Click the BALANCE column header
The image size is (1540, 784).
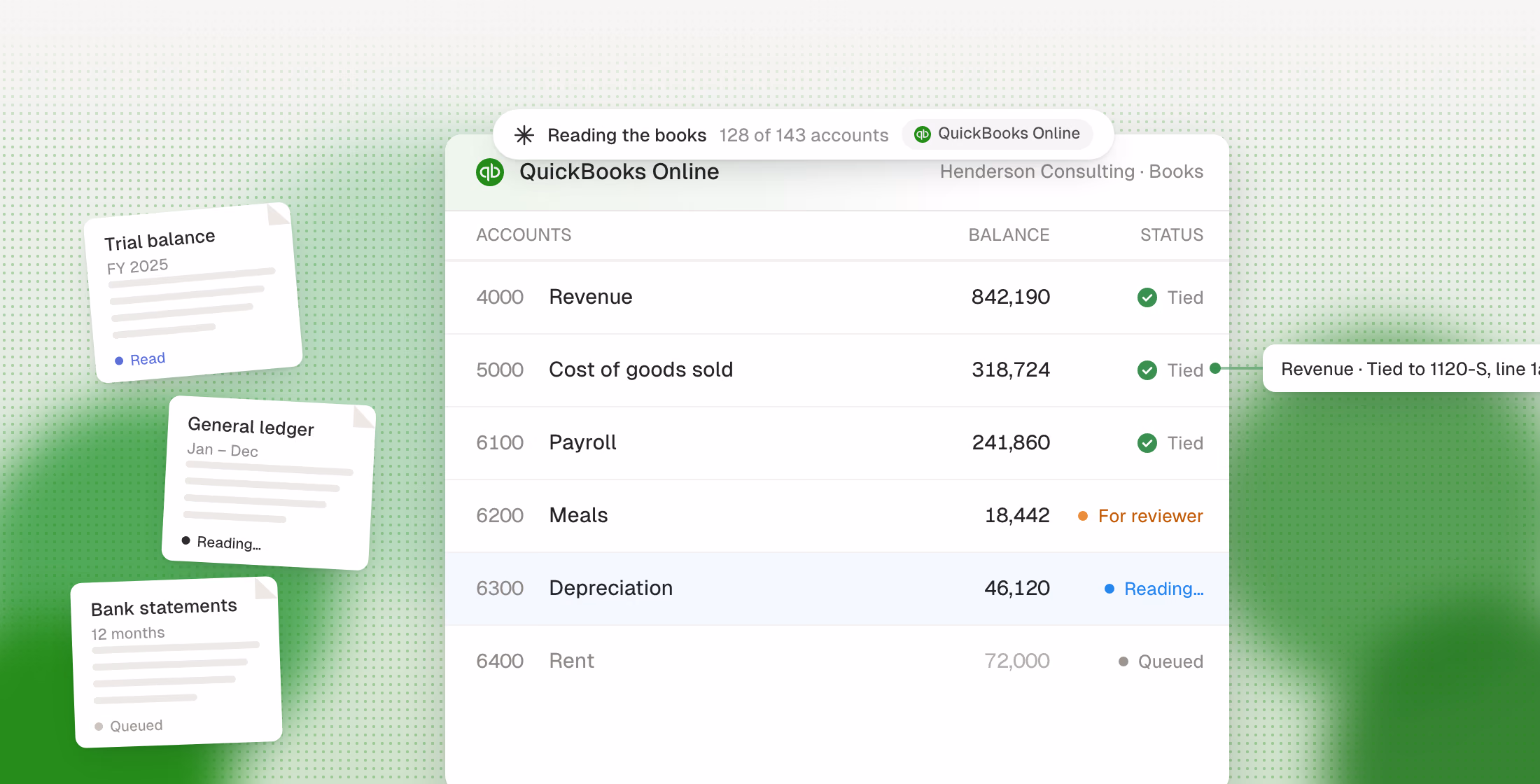point(1009,235)
